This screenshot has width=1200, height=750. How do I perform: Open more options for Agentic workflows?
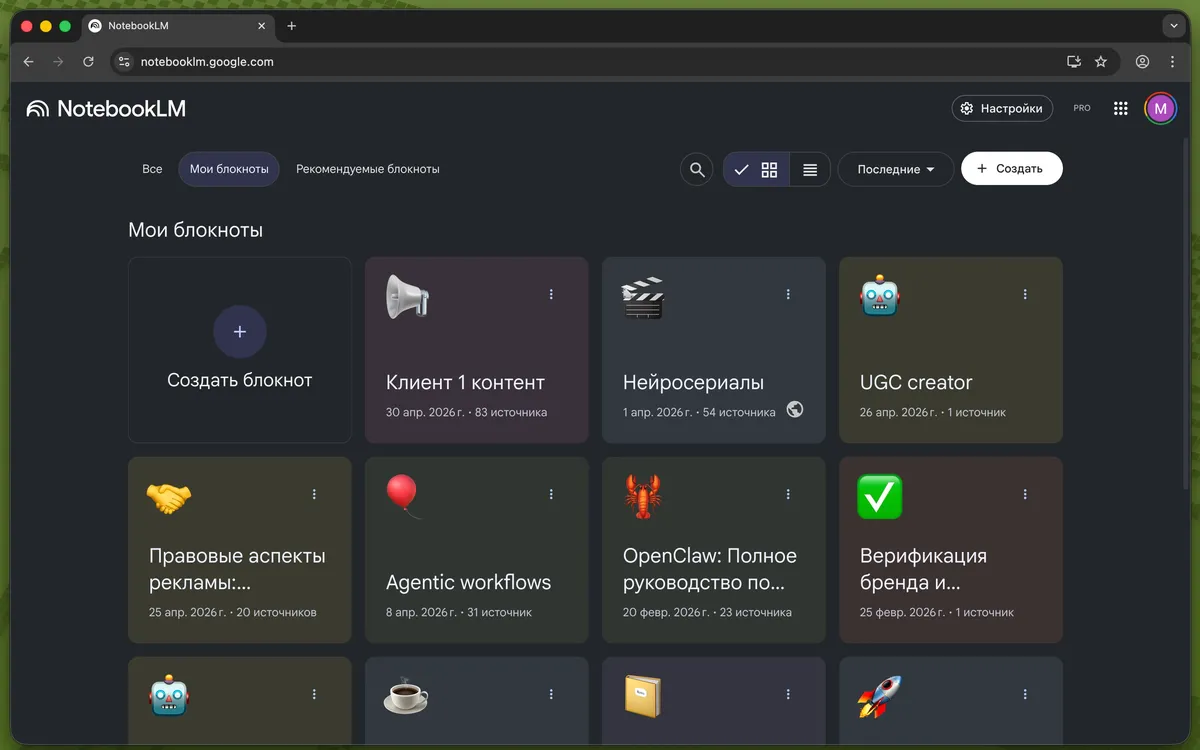pos(551,494)
